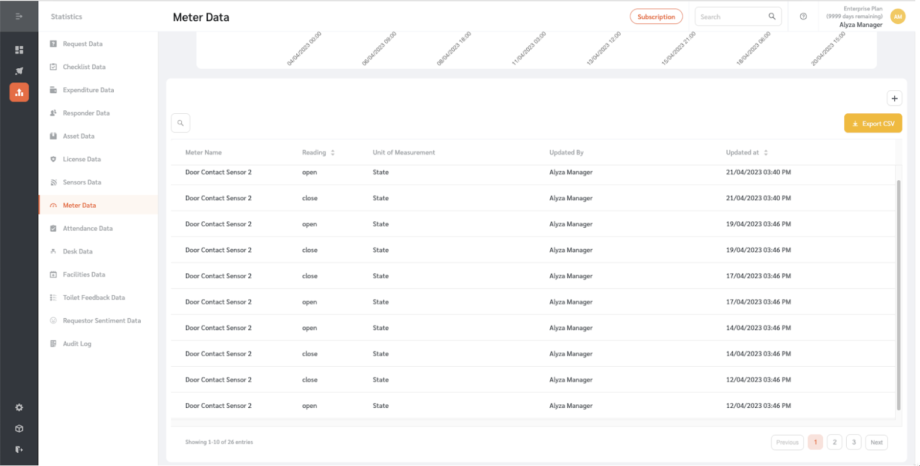Sort by the Reading column arrows

(x=333, y=153)
